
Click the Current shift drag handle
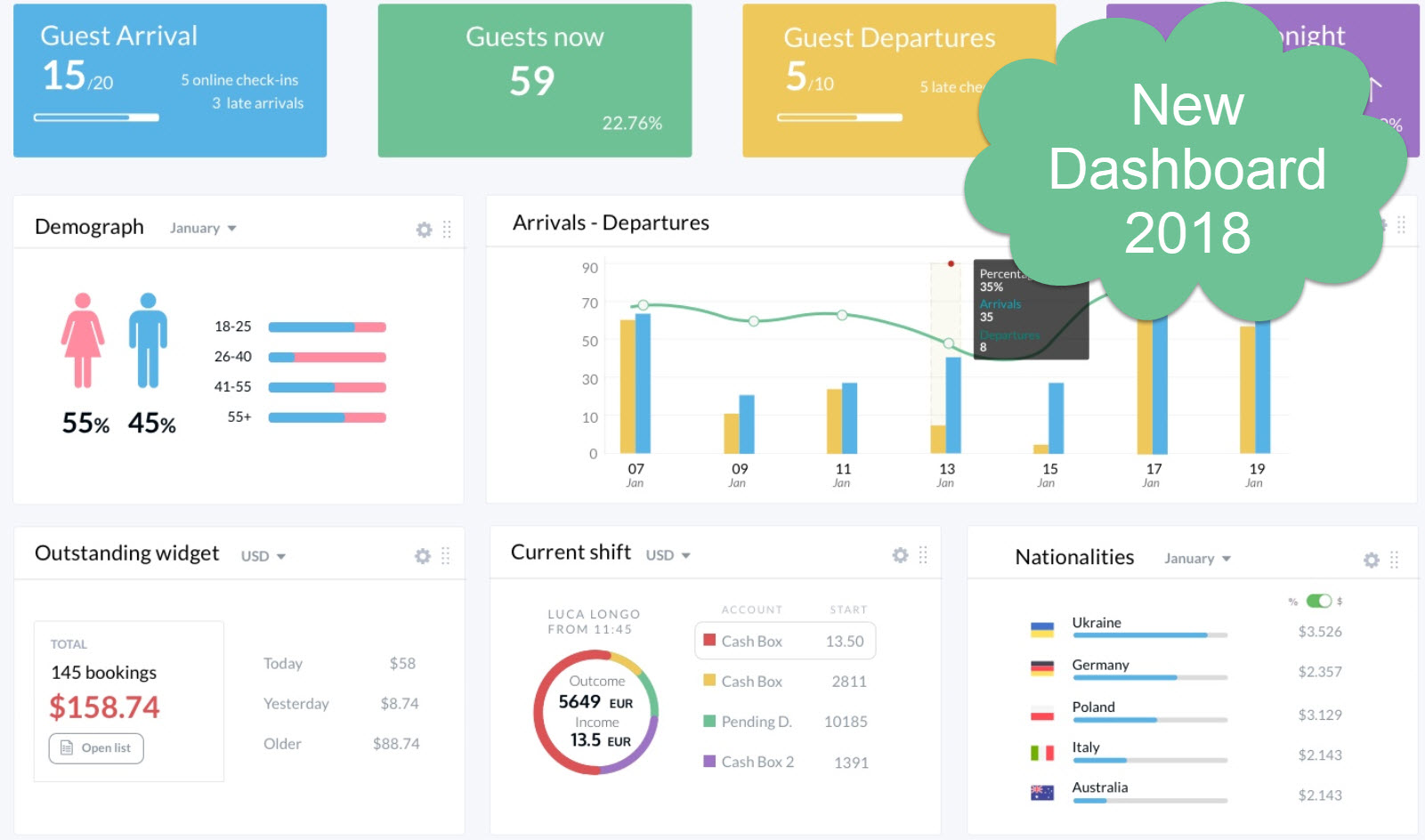click(923, 555)
